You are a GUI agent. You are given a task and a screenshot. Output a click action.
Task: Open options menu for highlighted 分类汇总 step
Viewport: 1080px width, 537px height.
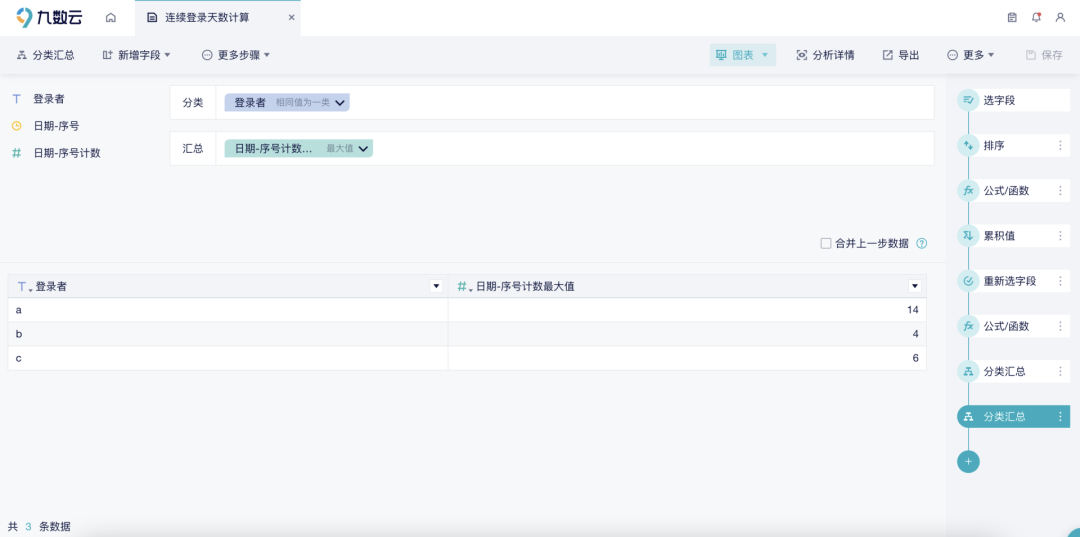(1061, 417)
